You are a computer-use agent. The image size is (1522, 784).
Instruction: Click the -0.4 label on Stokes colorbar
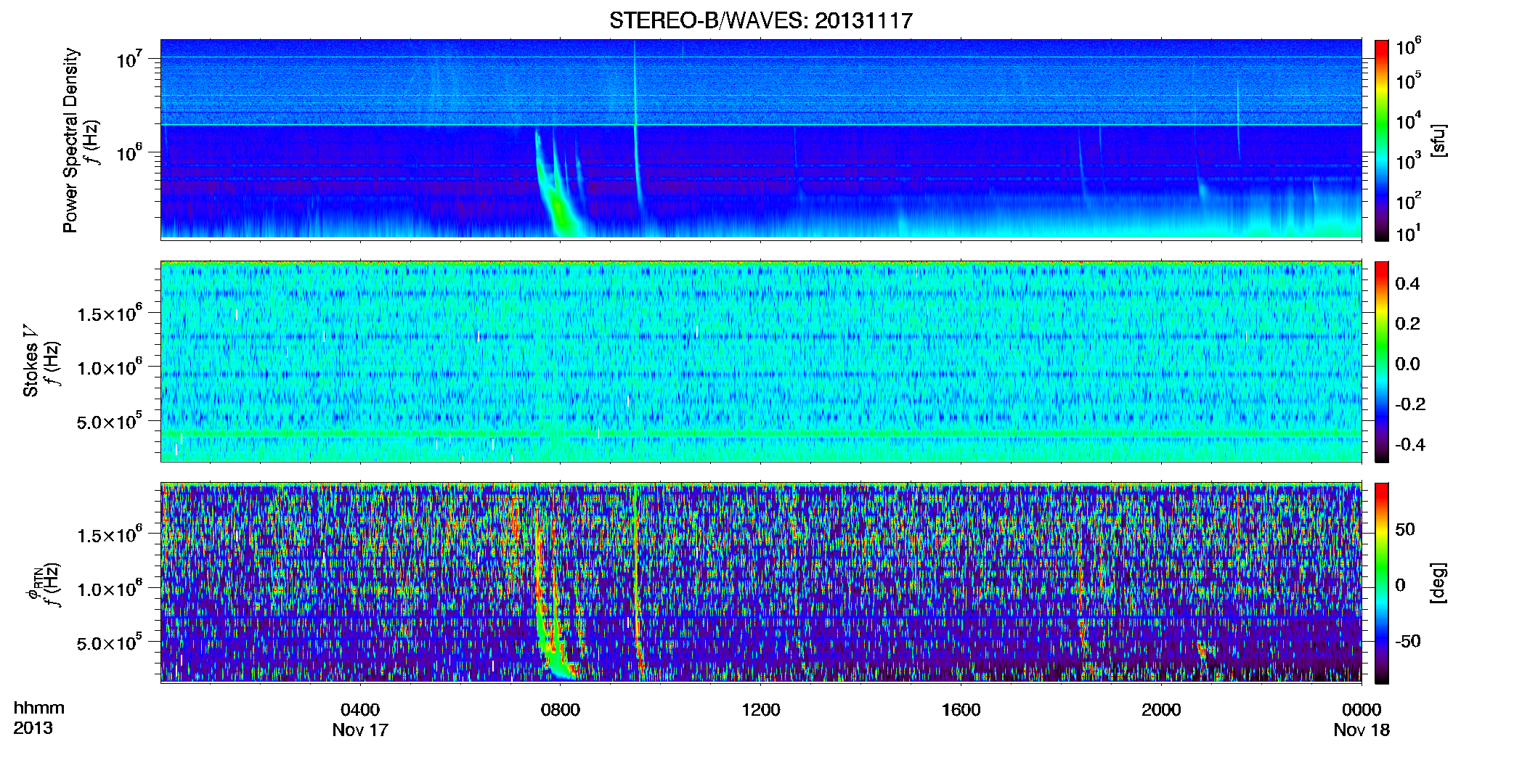tap(1409, 444)
